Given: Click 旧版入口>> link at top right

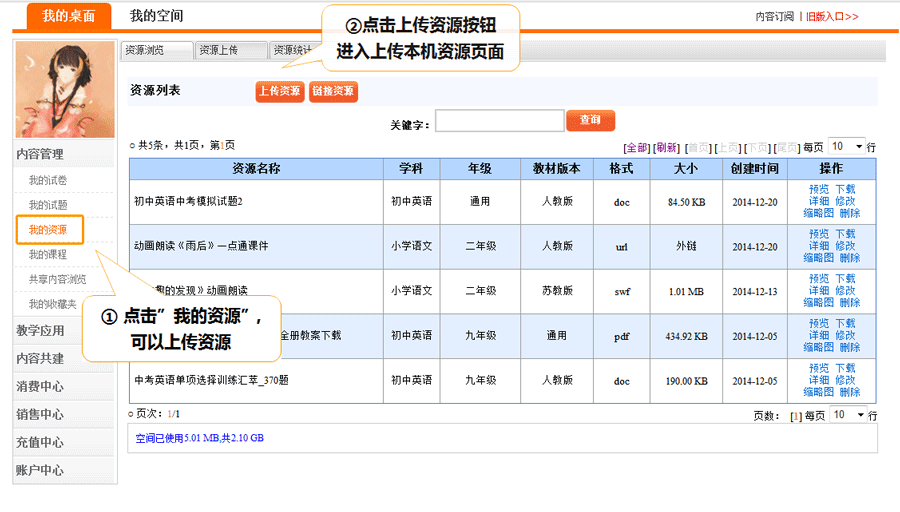Looking at the screenshot, I should 832,17.
